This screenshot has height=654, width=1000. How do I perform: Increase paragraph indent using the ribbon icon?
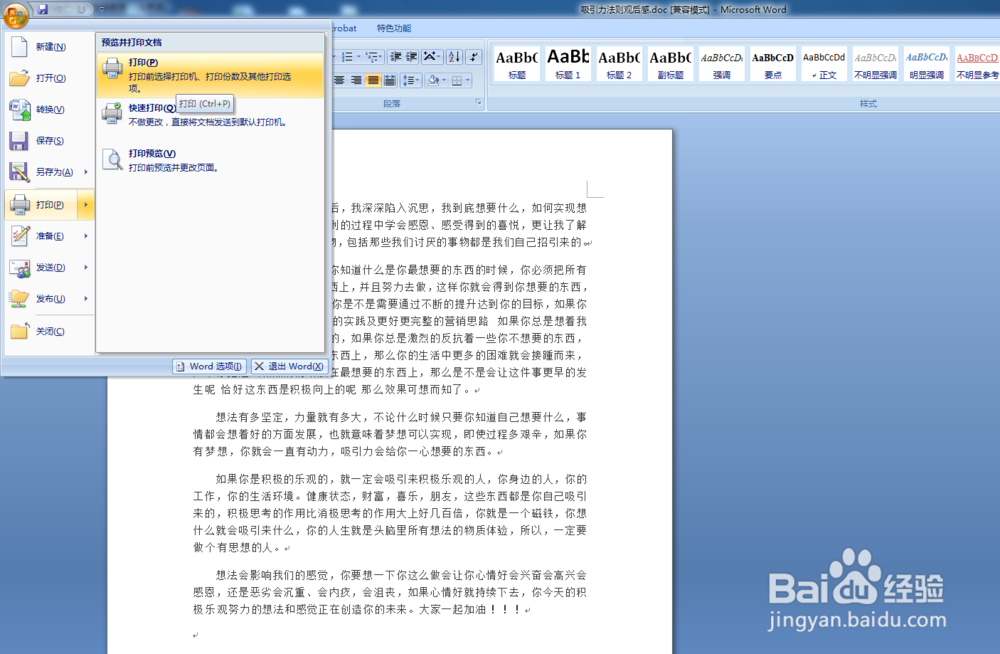tap(411, 57)
